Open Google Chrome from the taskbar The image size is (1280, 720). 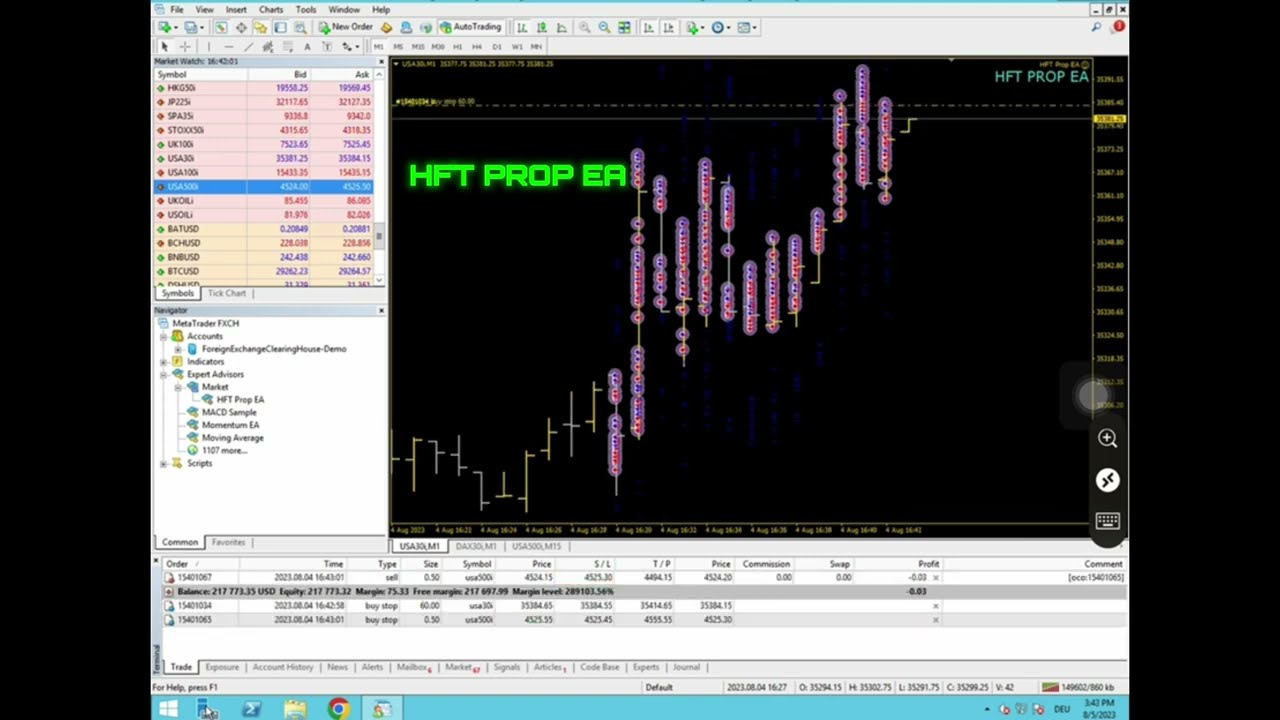click(x=339, y=709)
